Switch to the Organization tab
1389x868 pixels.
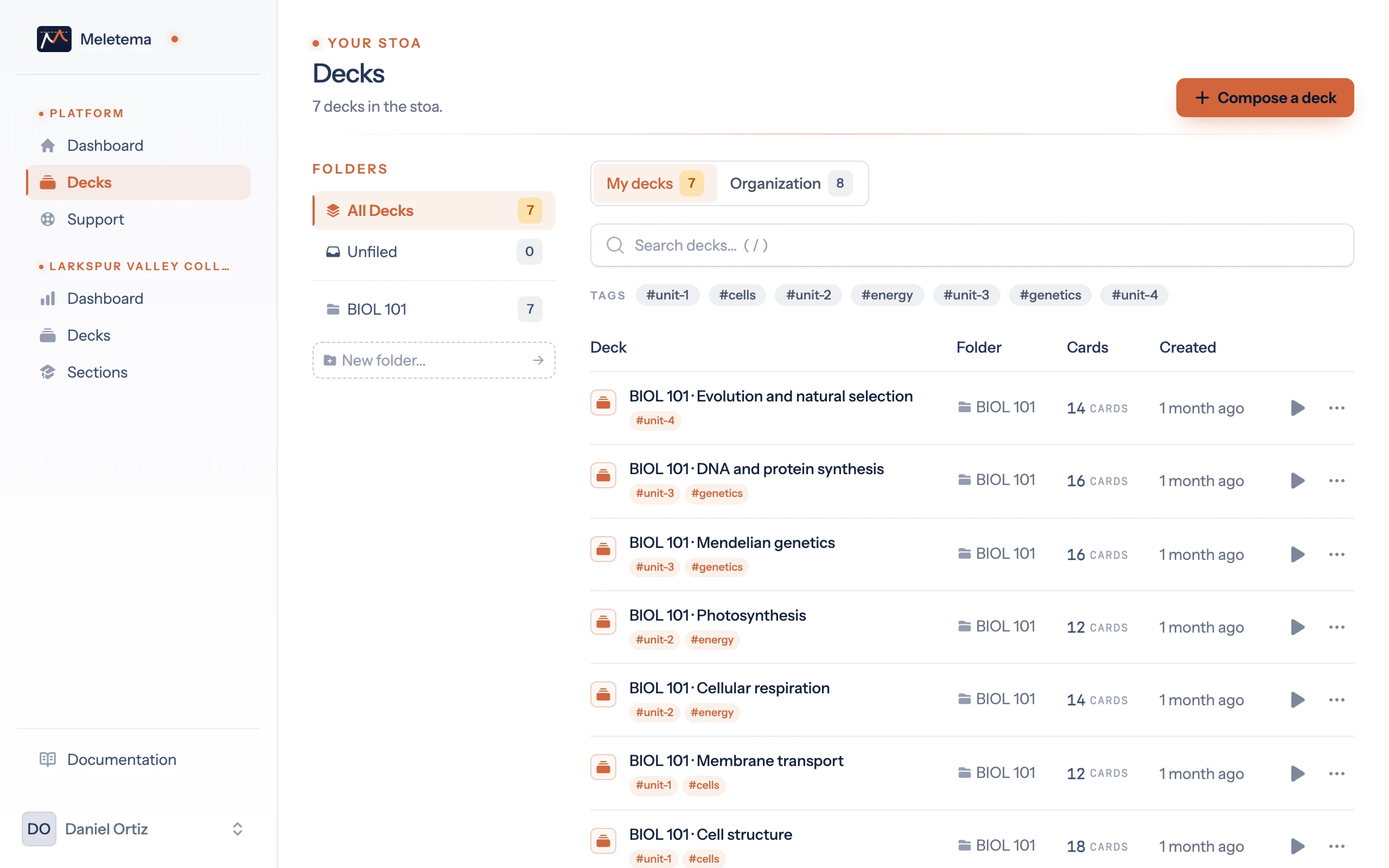point(791,183)
